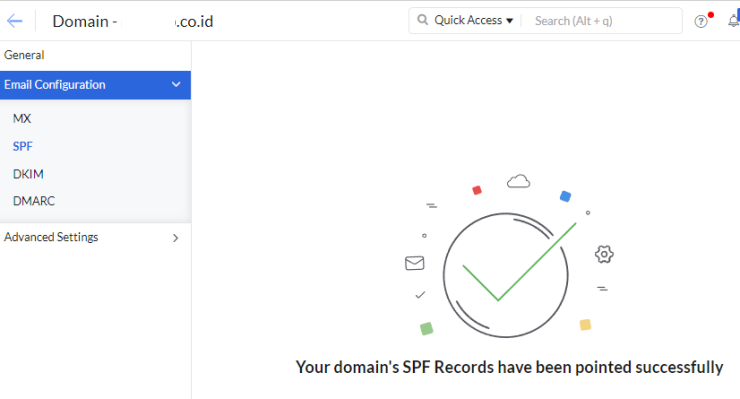Screen dimensions: 740x399
Task: Click the domain title text
Action: [x=133, y=21]
